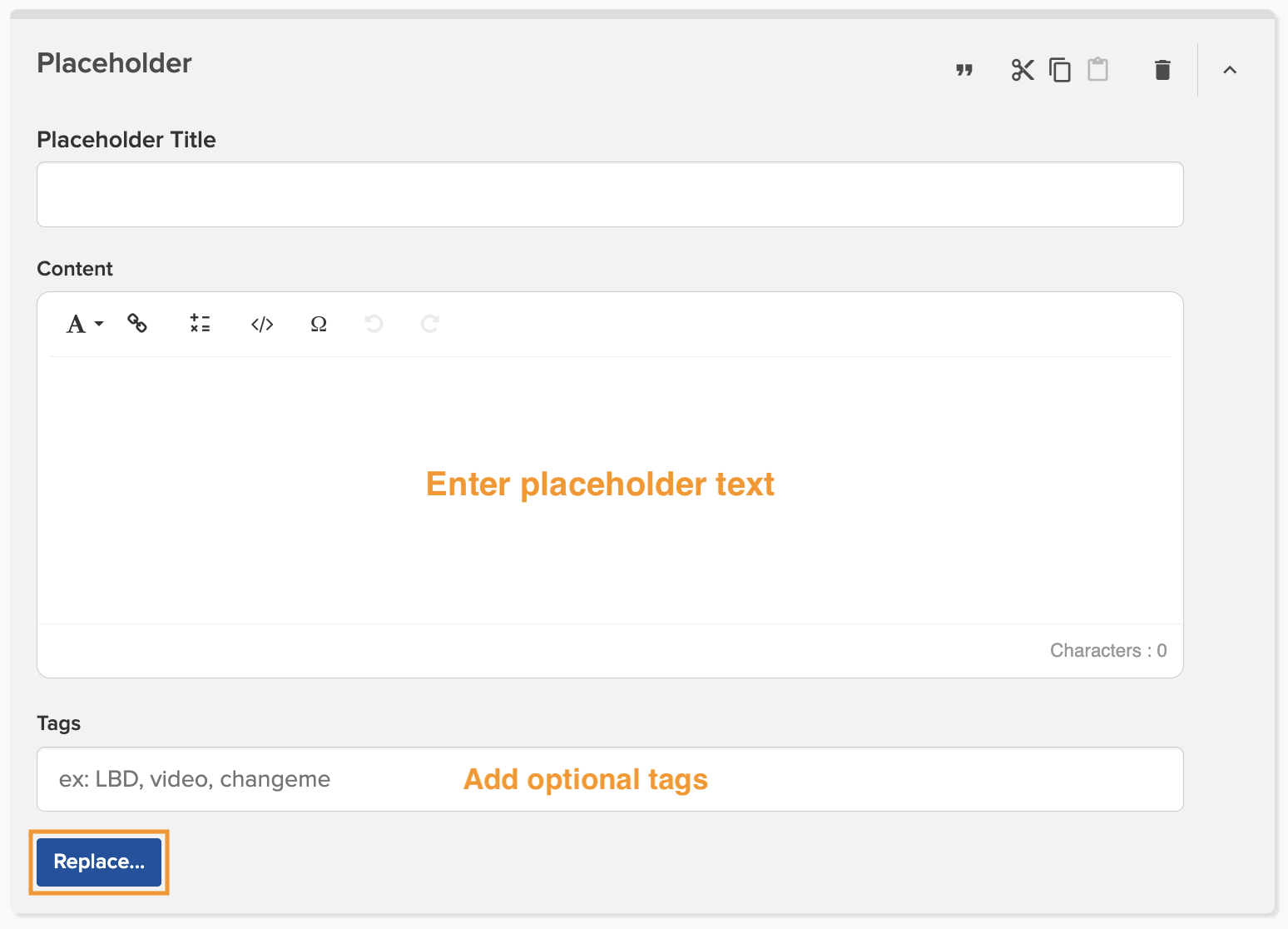Open the text formatting 'A' dropdown
The width and height of the screenshot is (1288, 929).
click(84, 324)
